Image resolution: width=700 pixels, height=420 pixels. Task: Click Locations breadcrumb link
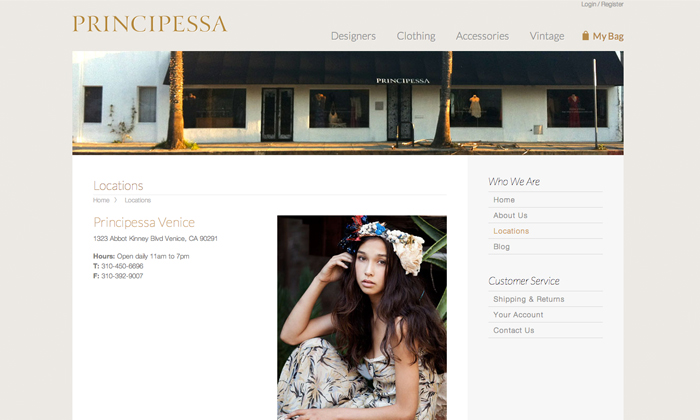point(138,200)
